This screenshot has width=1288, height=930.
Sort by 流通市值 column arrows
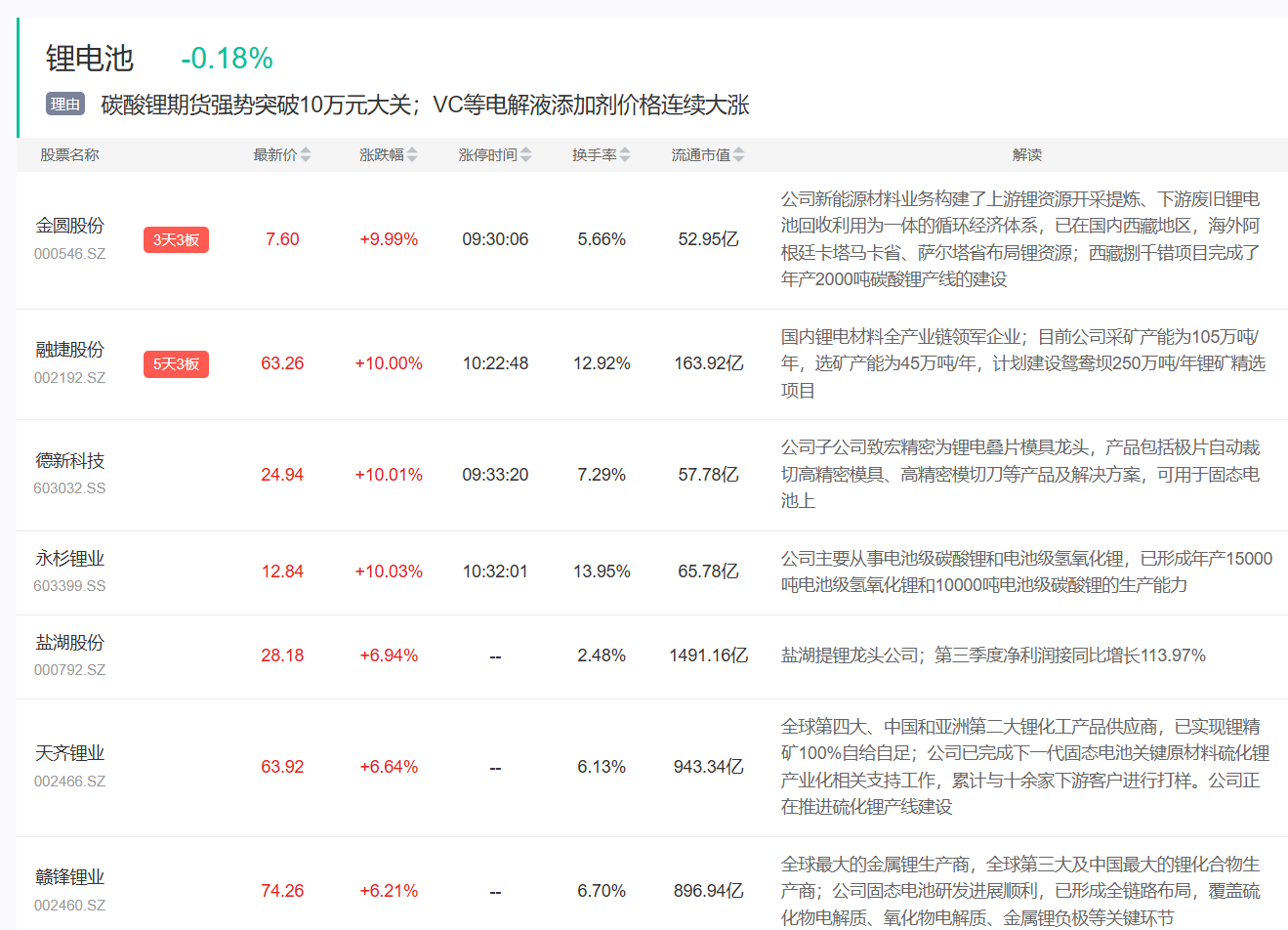(x=739, y=155)
